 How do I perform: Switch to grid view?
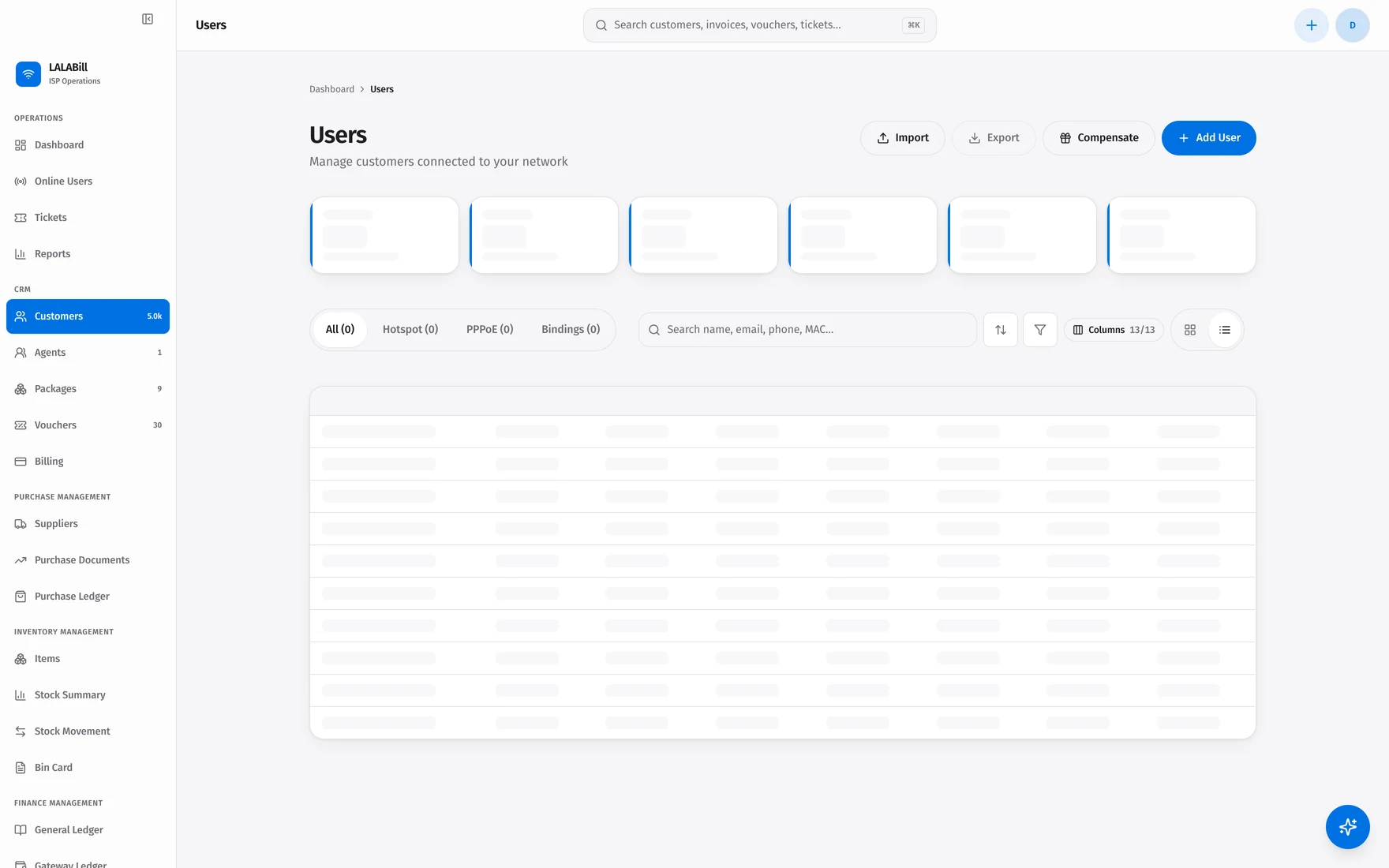1190,330
